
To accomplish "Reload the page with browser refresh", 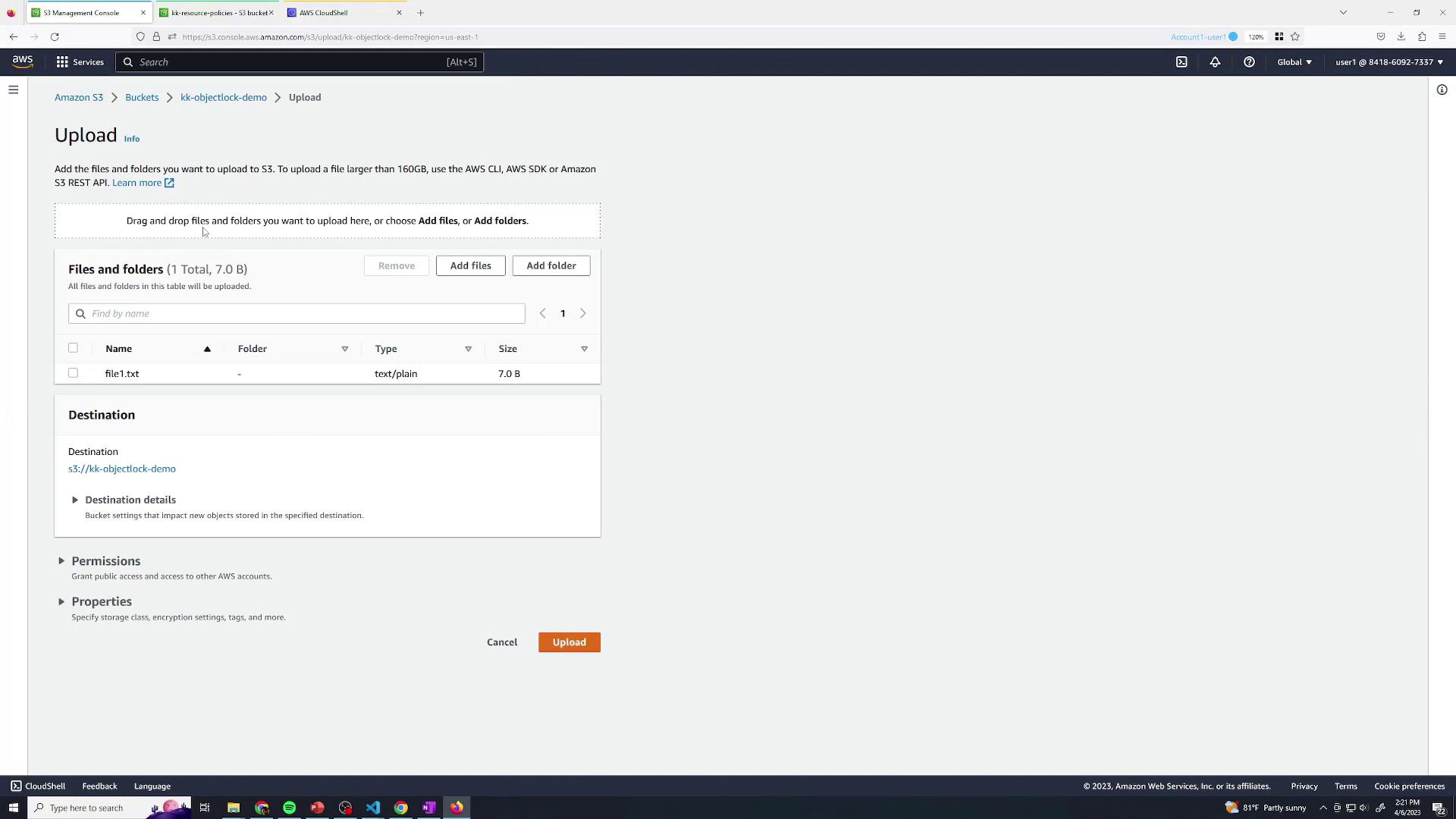I will [x=55, y=36].
